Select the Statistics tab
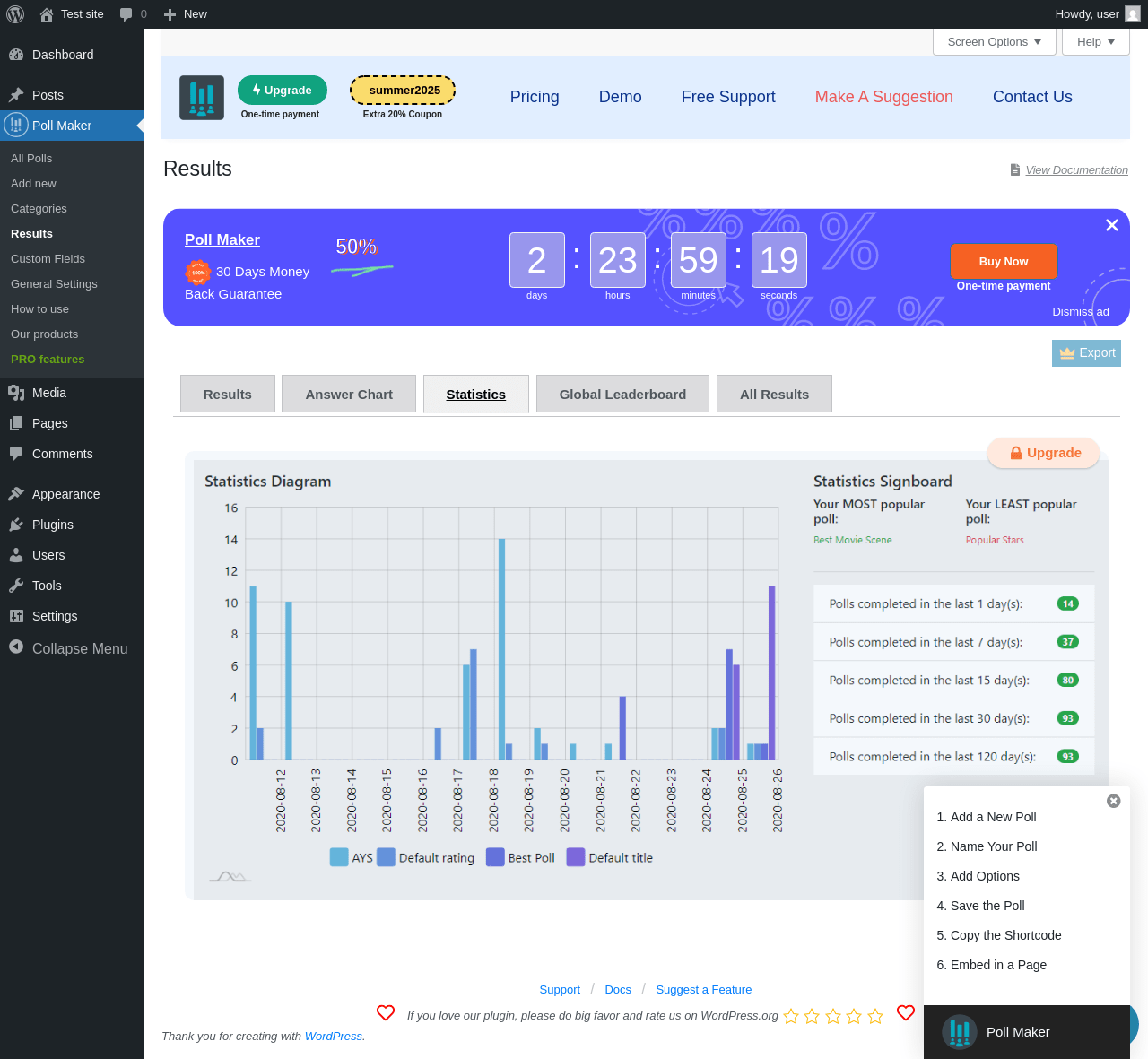 476,394
